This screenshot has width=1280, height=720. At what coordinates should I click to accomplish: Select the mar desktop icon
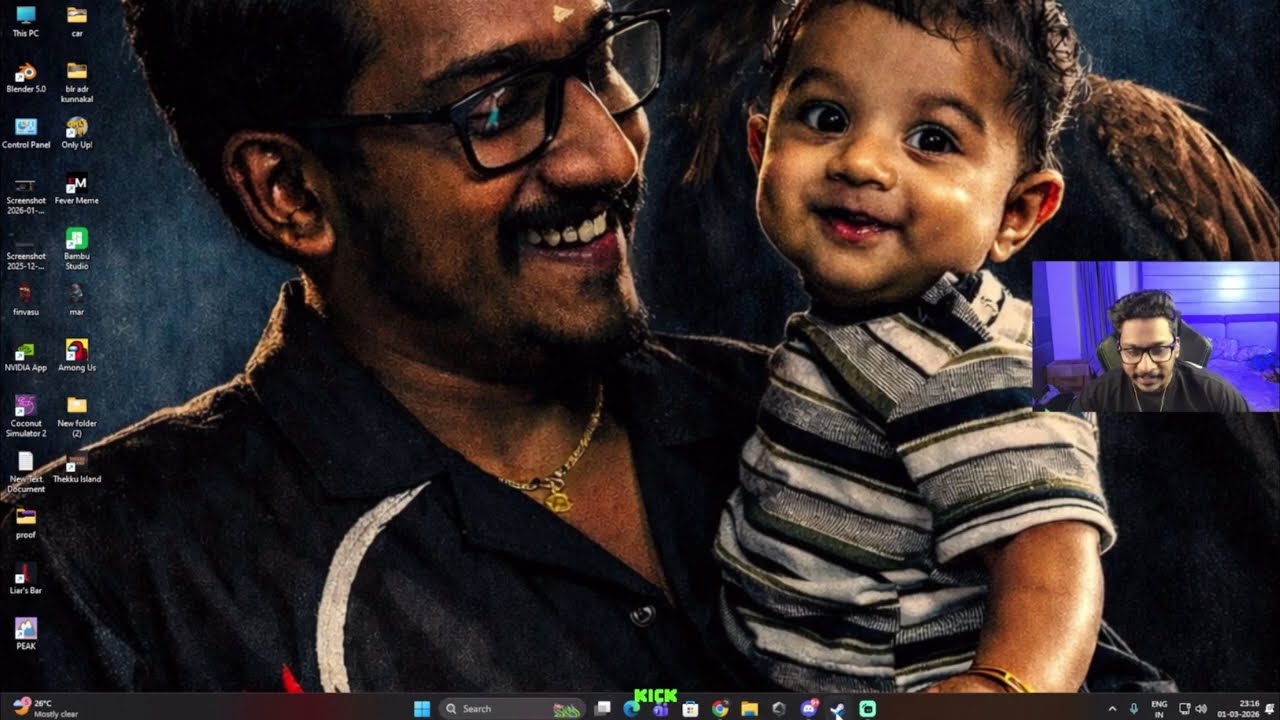[77, 301]
